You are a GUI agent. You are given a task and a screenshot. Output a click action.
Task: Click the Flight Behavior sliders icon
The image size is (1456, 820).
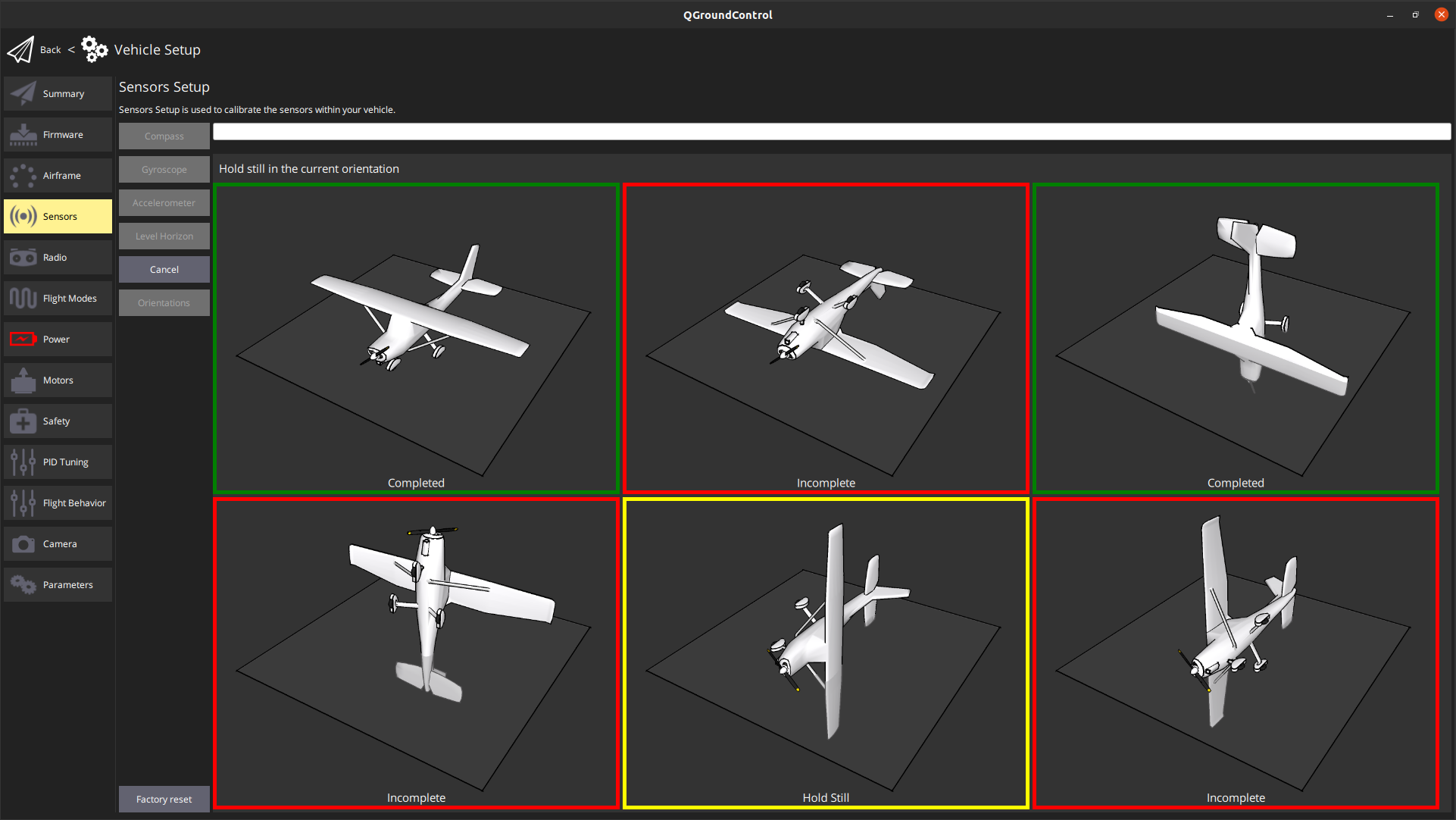(23, 502)
